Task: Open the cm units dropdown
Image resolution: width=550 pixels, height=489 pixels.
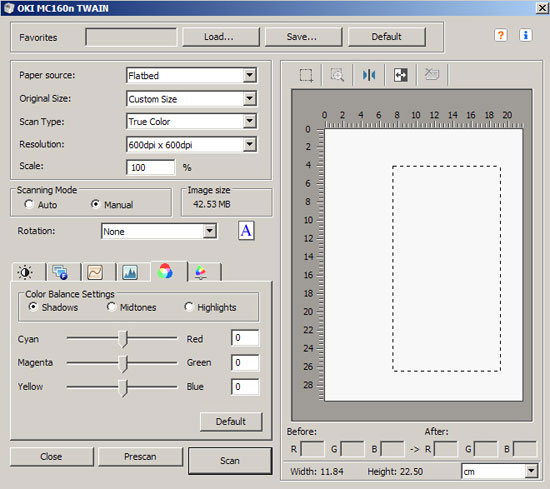Action: pyautogui.click(x=531, y=471)
